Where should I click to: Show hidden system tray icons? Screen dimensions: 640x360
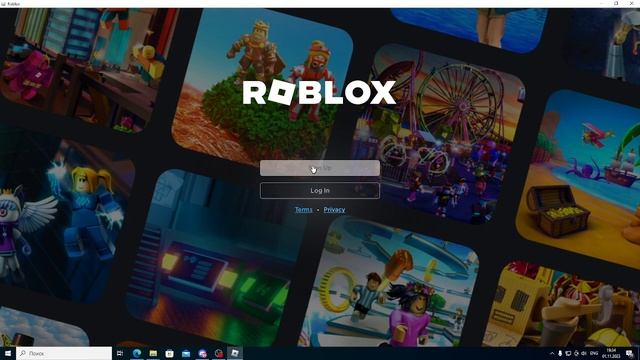[552, 353]
